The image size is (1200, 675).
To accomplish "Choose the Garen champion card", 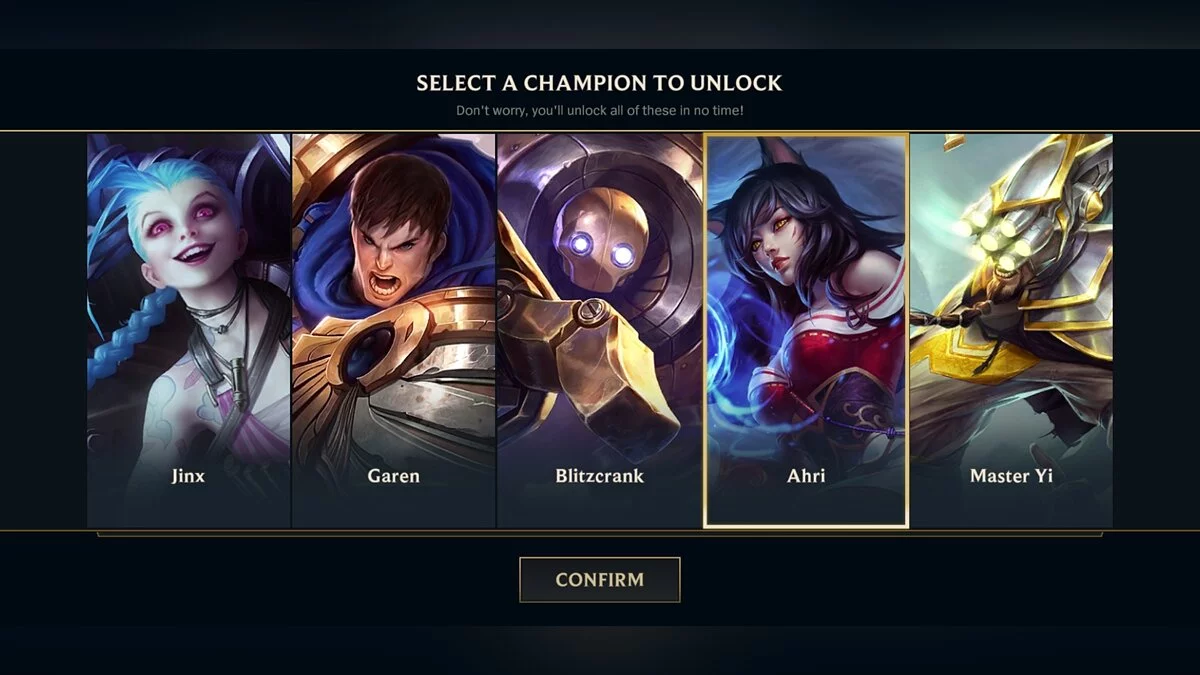I will [x=394, y=330].
